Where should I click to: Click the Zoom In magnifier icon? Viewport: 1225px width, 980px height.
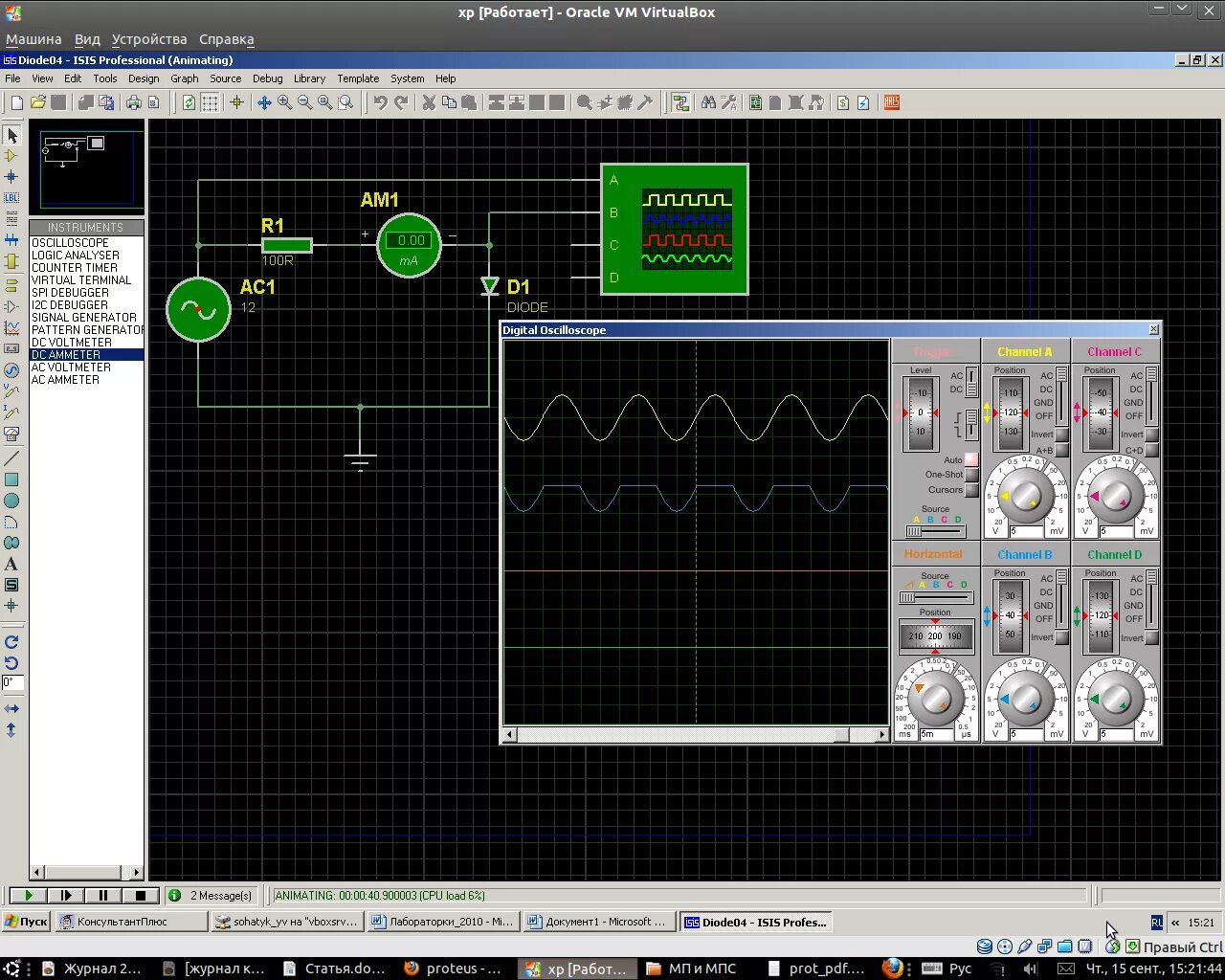tap(284, 102)
